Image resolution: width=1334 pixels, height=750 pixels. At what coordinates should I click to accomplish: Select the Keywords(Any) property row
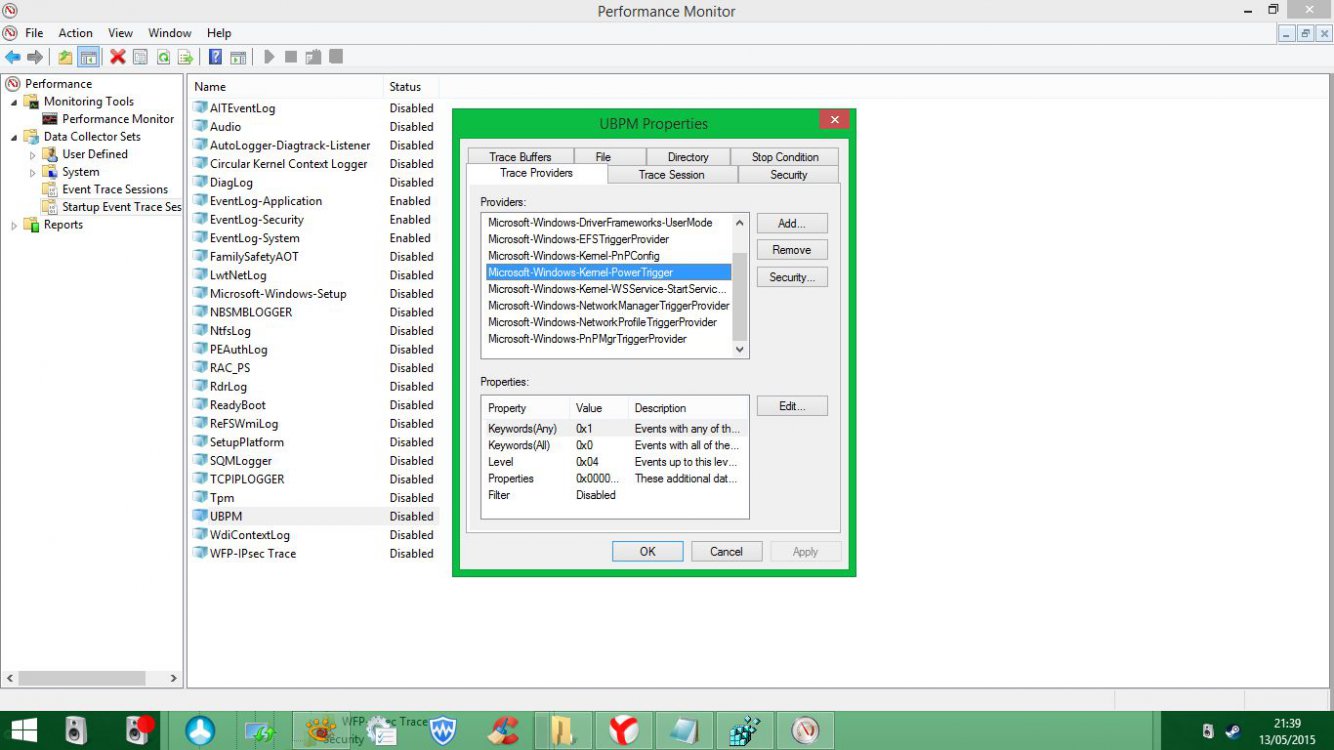(x=614, y=428)
